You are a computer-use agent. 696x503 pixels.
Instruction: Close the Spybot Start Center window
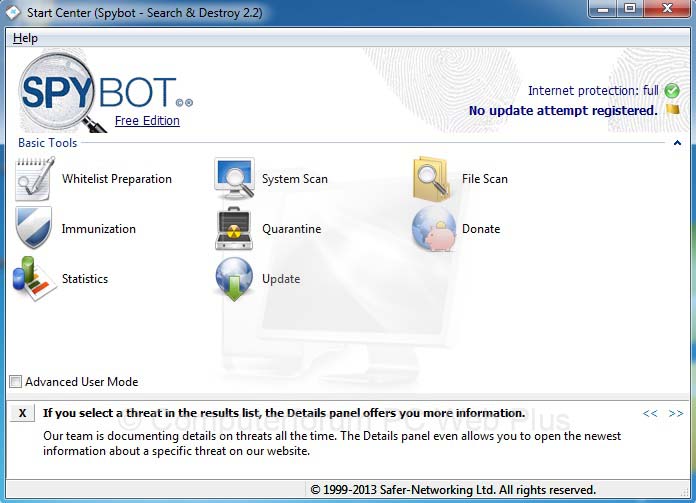coord(667,9)
